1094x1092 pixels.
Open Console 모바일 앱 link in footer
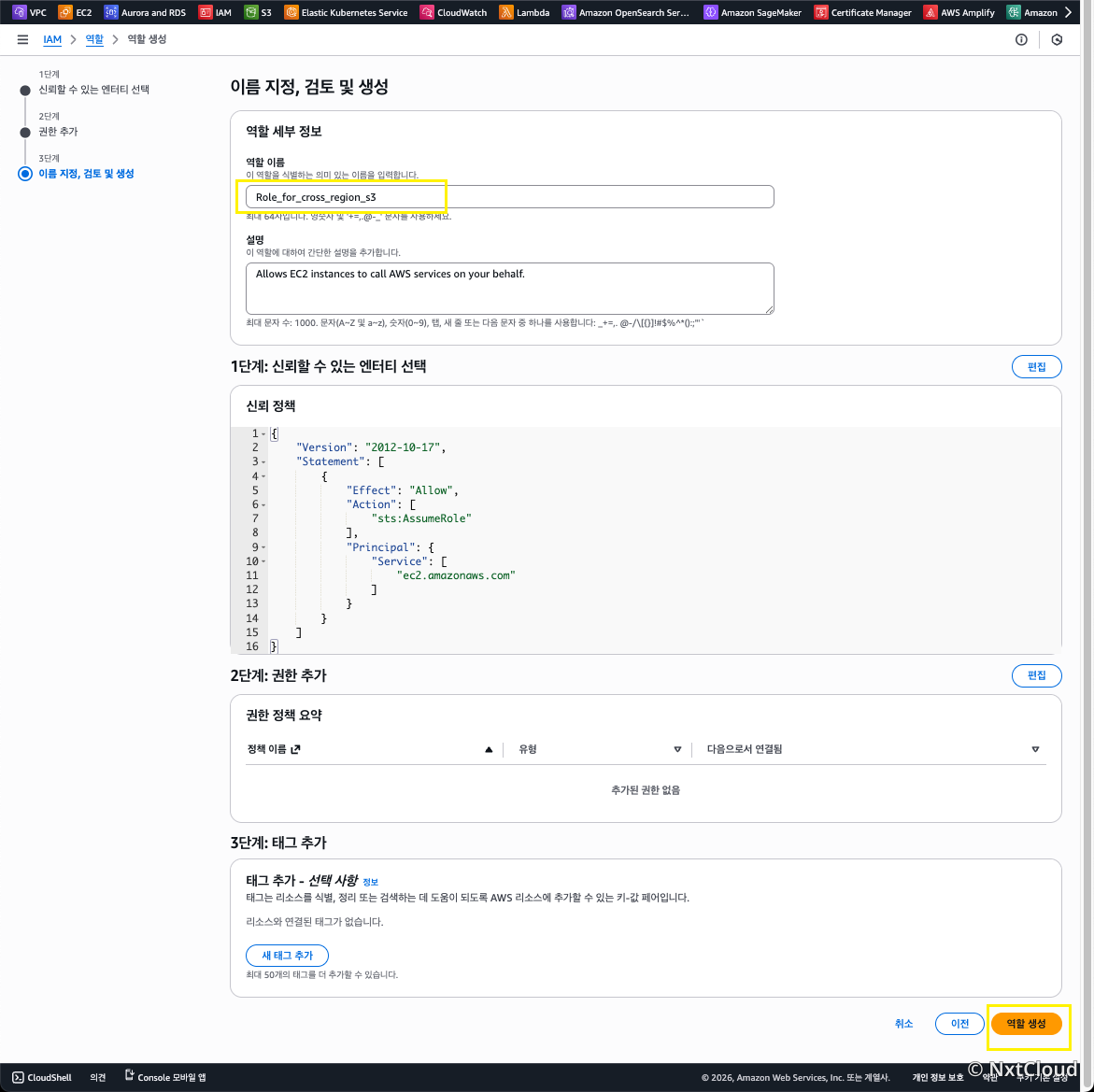click(165, 1077)
